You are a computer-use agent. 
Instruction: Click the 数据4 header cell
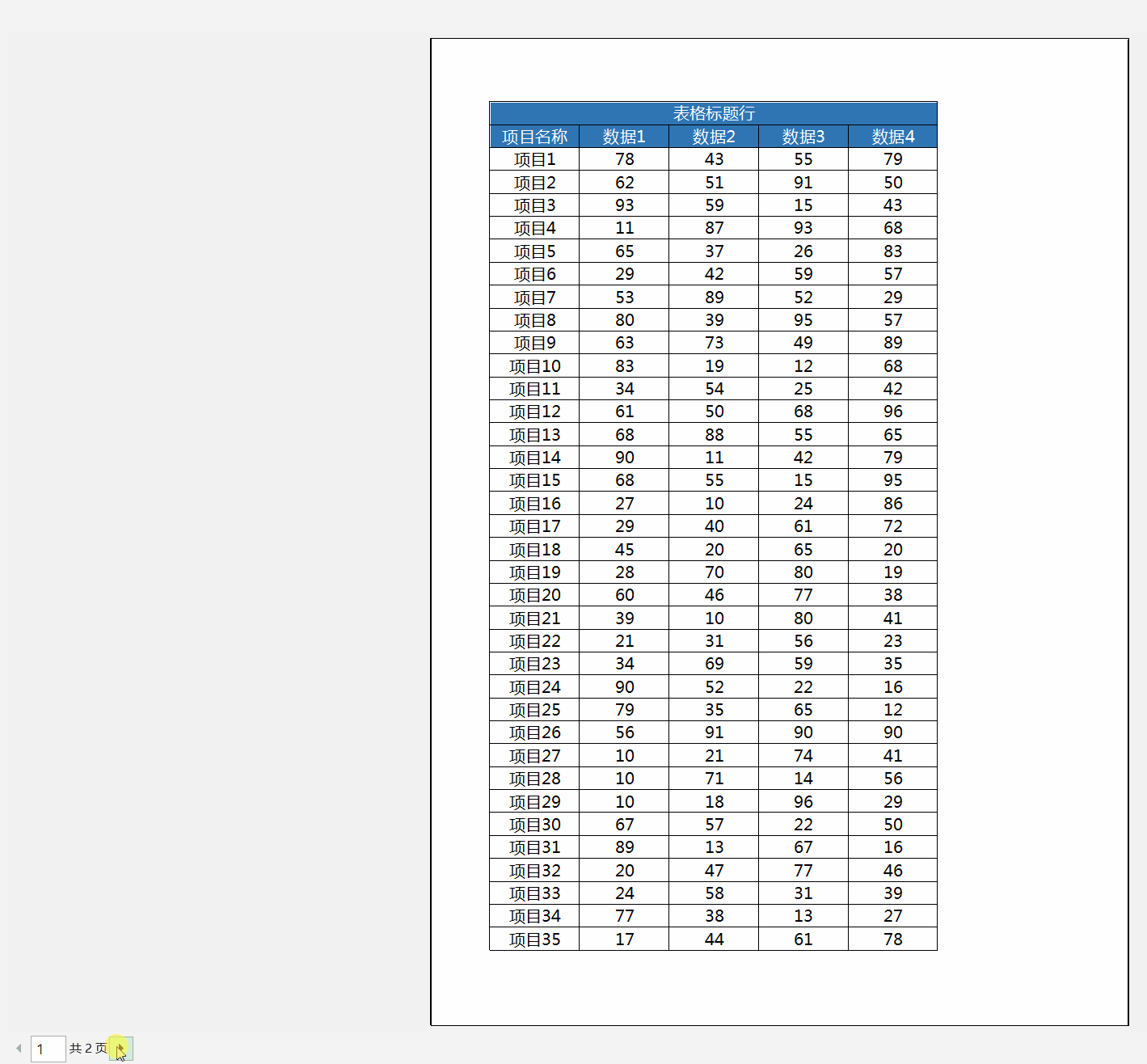tap(893, 137)
